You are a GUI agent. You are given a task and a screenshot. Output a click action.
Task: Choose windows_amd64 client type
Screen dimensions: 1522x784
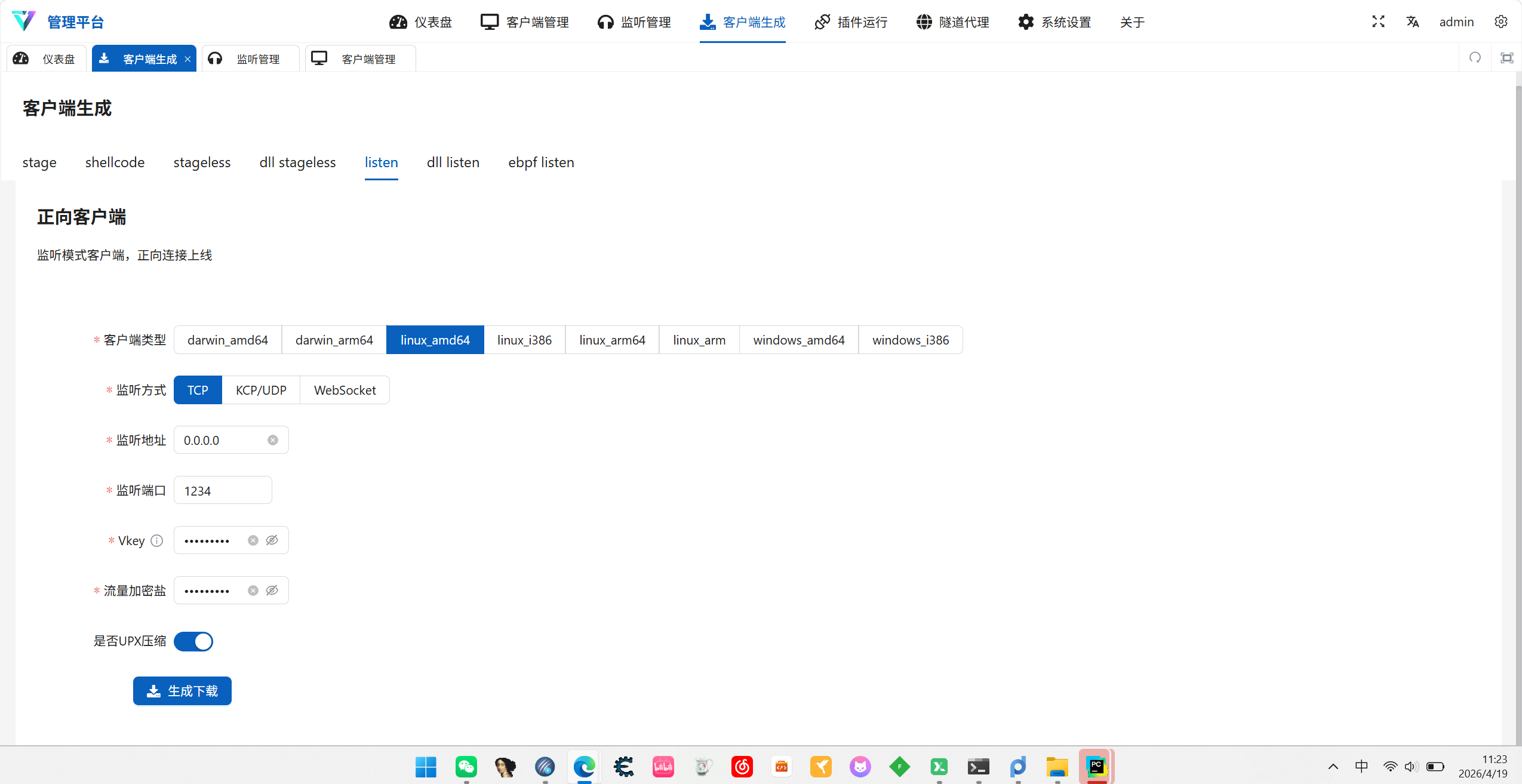coord(799,340)
